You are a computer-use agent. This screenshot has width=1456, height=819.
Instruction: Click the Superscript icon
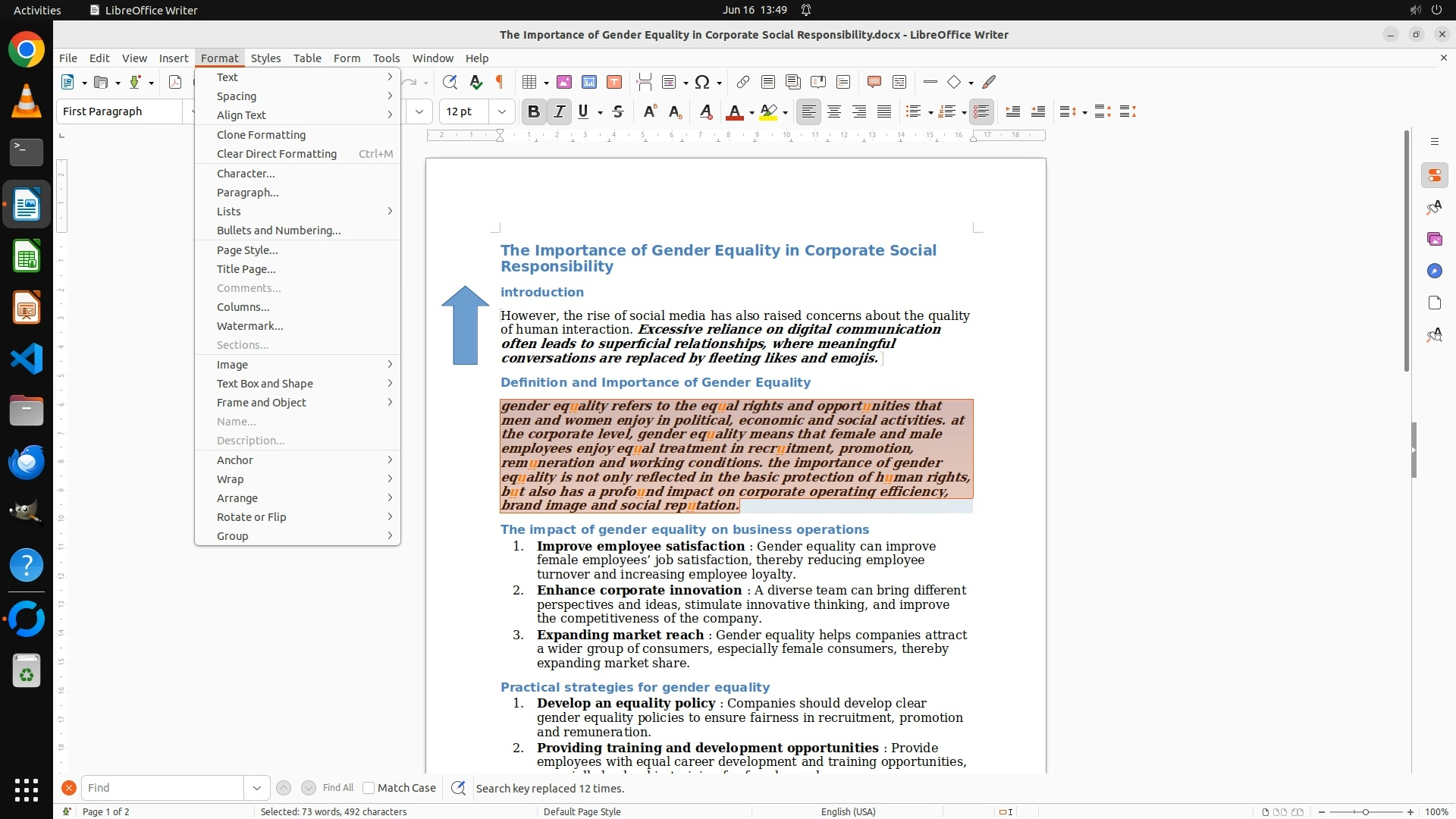pyautogui.click(x=649, y=111)
